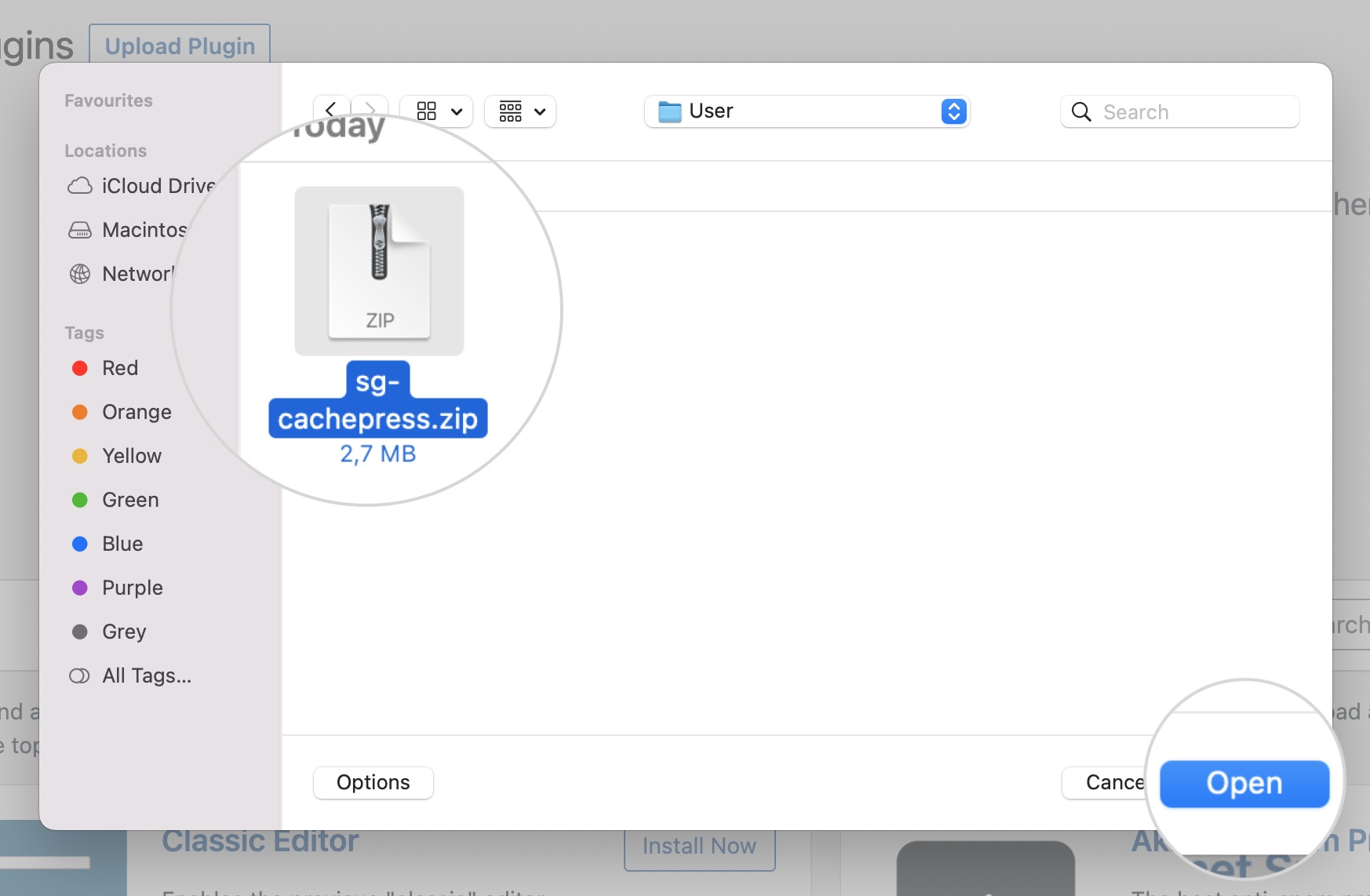Expand the grouping dropdown chevron
This screenshot has width=1370, height=896.
pyautogui.click(x=540, y=112)
